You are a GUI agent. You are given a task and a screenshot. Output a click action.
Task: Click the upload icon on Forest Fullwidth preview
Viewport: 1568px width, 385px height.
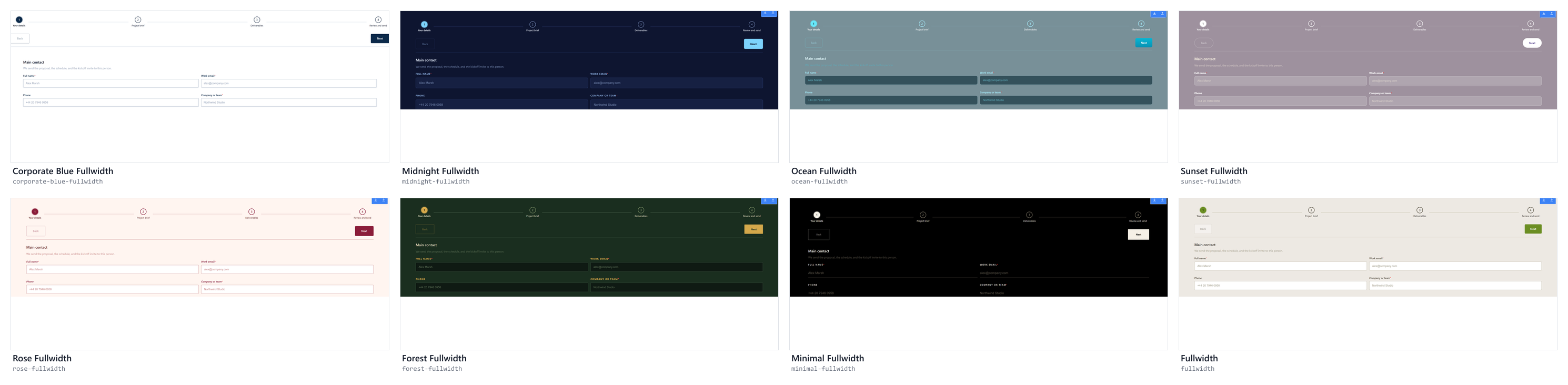773,201
